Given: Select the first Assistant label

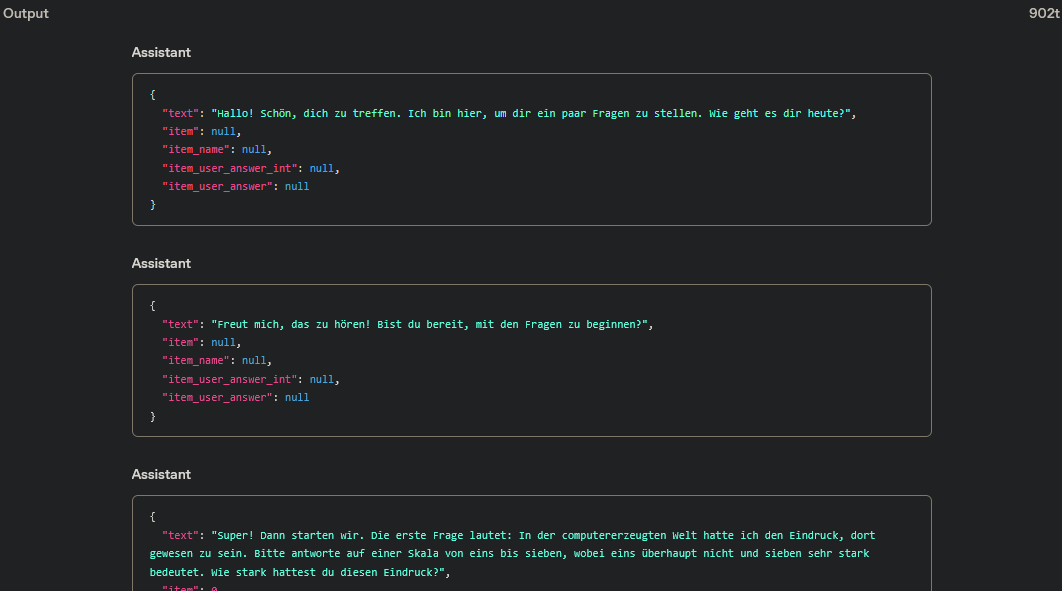Looking at the screenshot, I should pyautogui.click(x=161, y=52).
